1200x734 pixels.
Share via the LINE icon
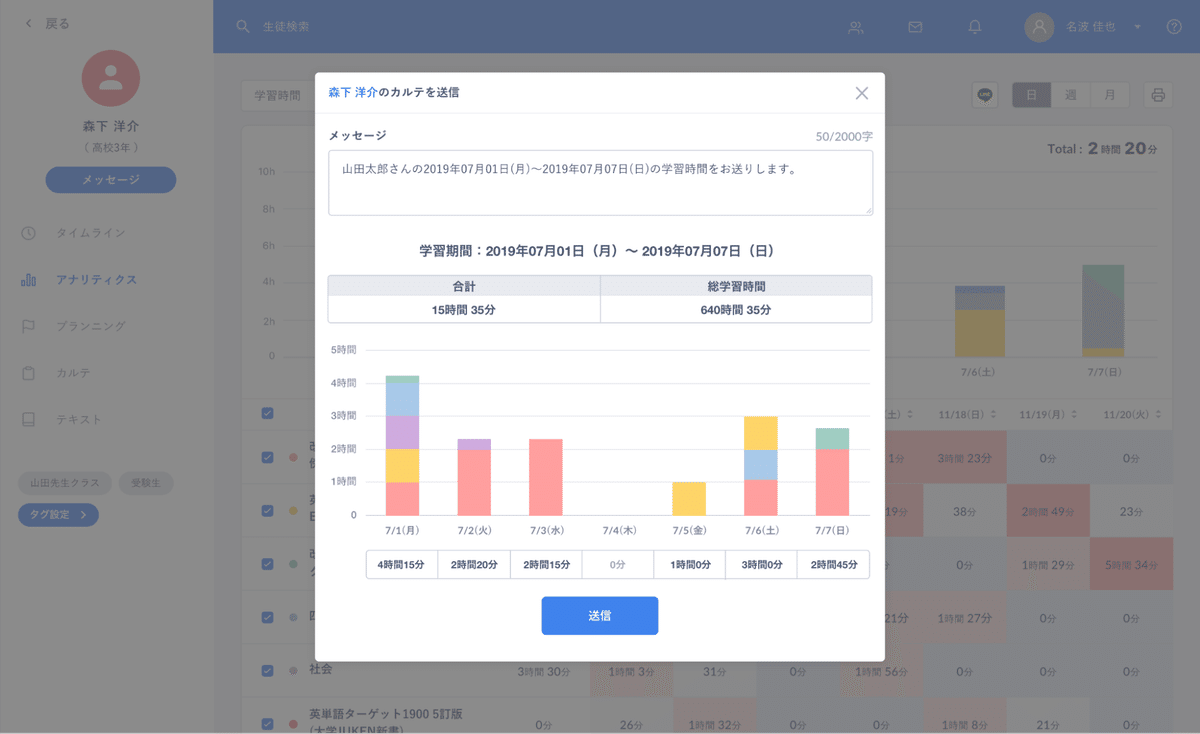[x=984, y=94]
